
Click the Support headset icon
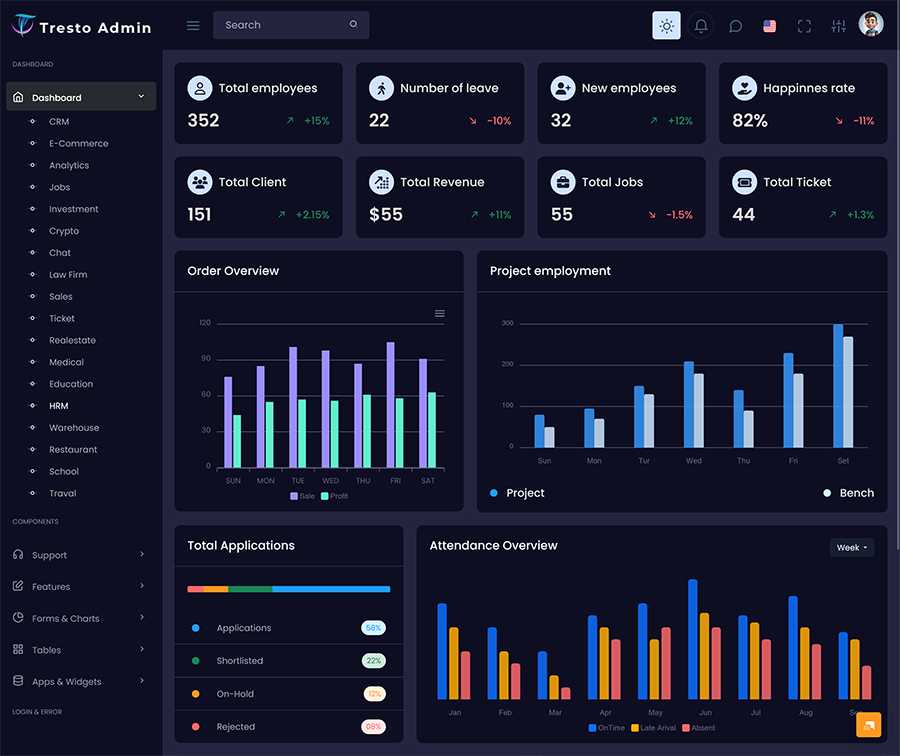pos(18,555)
